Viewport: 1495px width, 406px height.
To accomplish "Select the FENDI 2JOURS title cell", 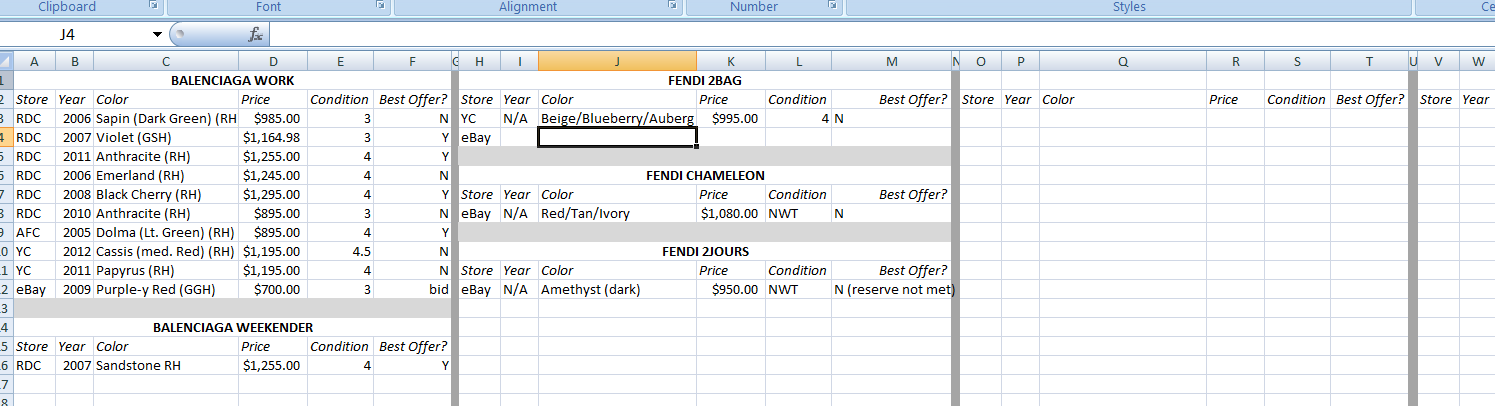I will tap(705, 251).
